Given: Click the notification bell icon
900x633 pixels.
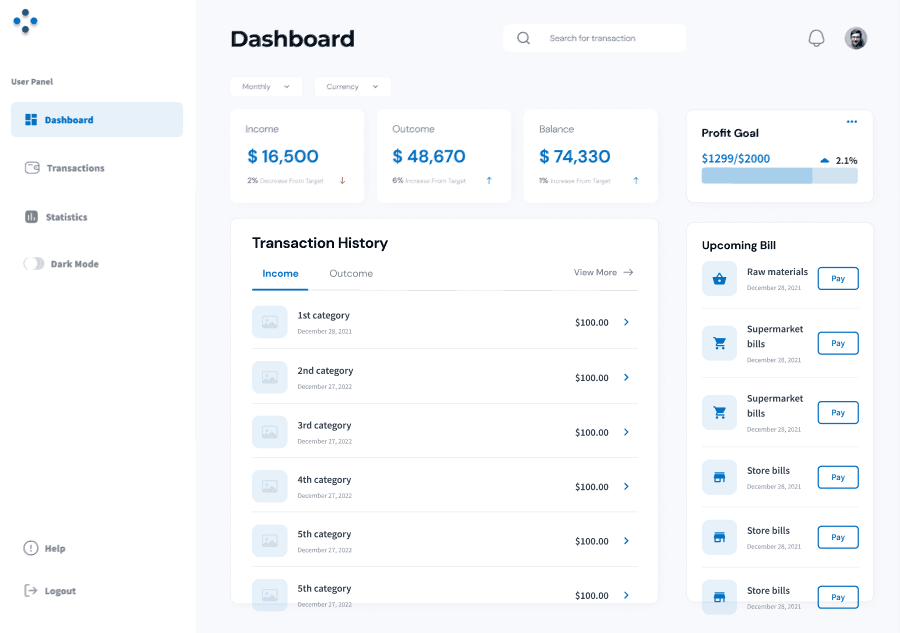Looking at the screenshot, I should coord(816,37).
